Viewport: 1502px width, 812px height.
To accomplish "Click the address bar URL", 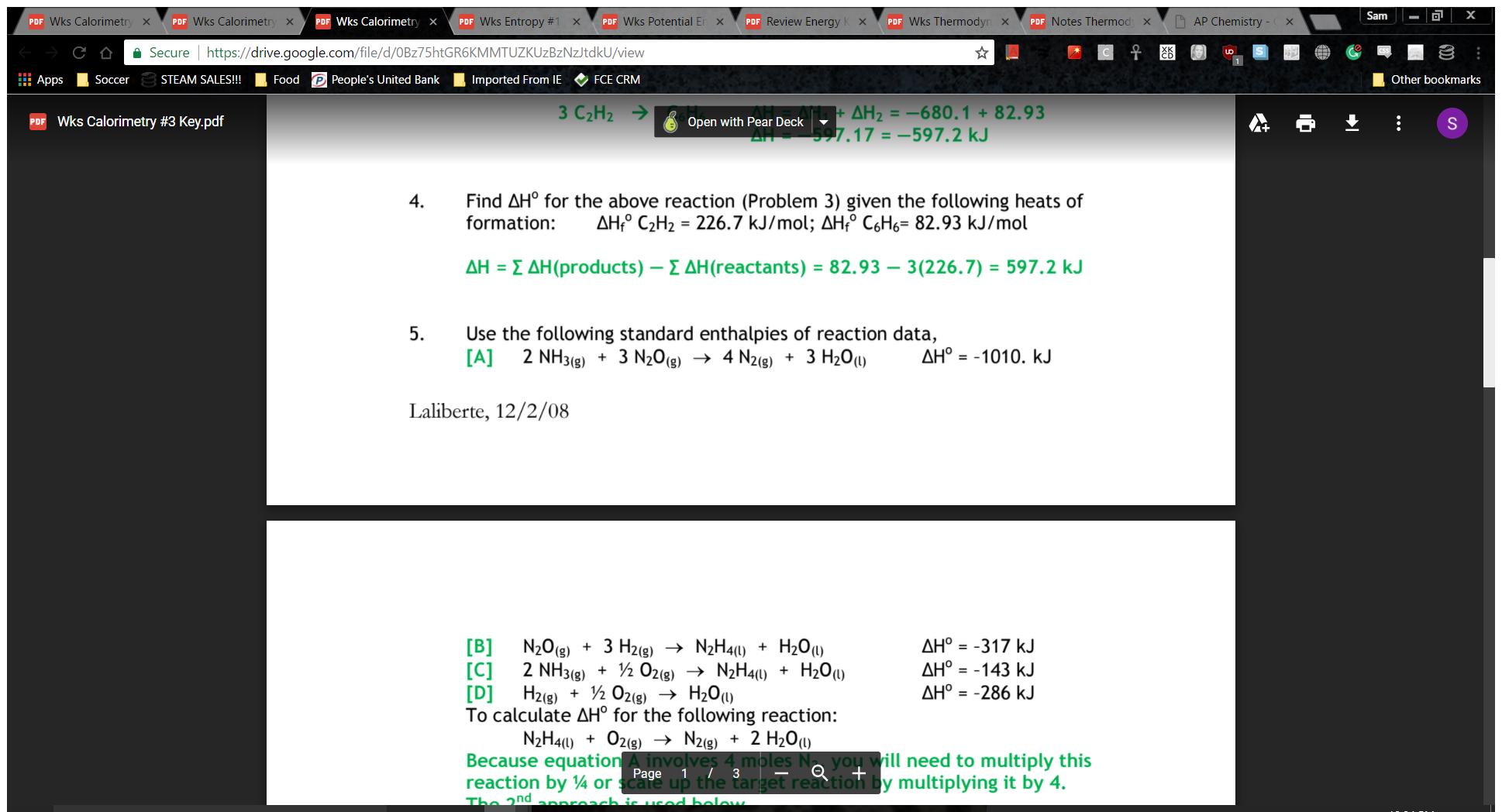I will click(425, 53).
